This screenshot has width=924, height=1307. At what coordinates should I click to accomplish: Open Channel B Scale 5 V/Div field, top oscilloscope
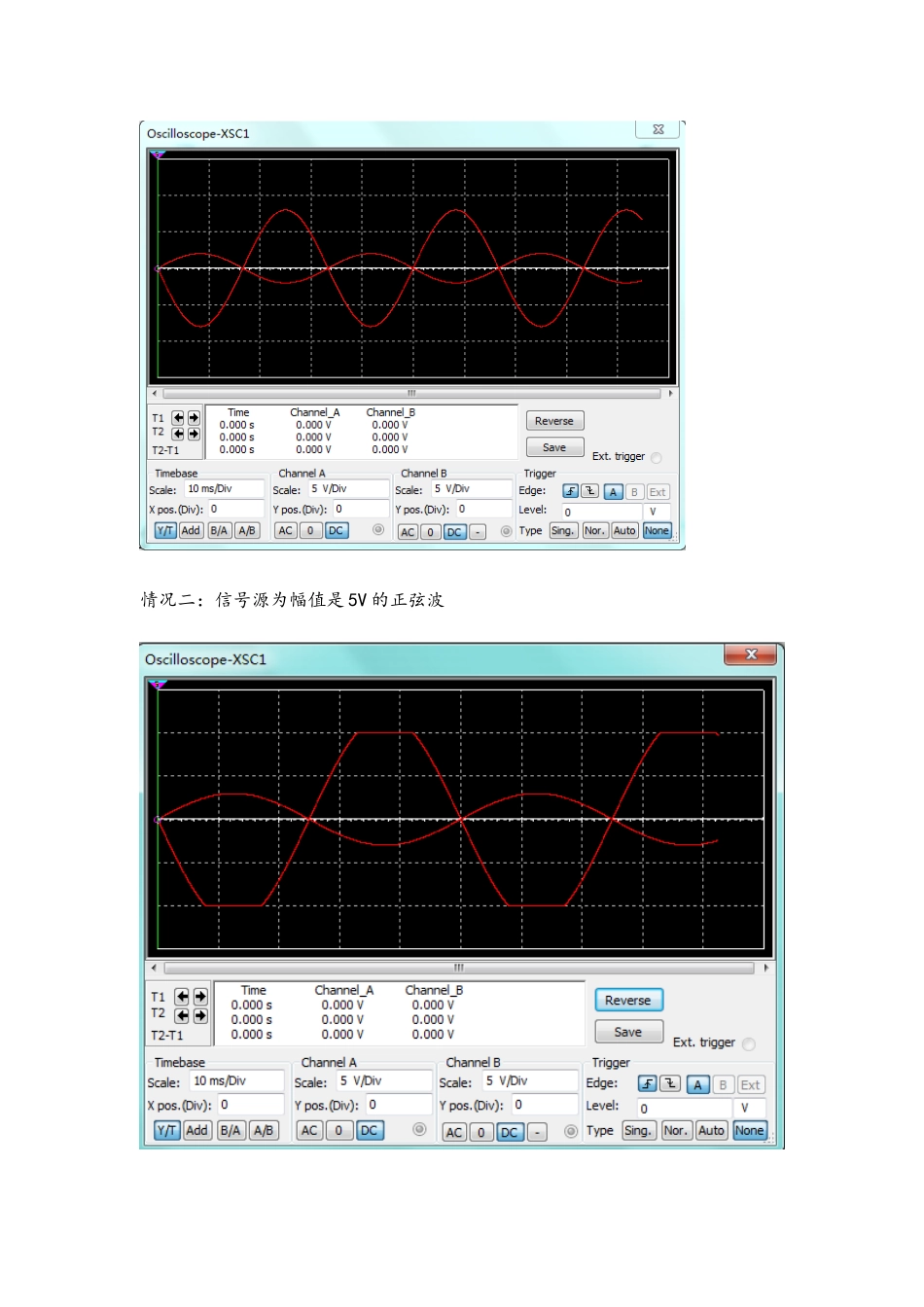(472, 489)
